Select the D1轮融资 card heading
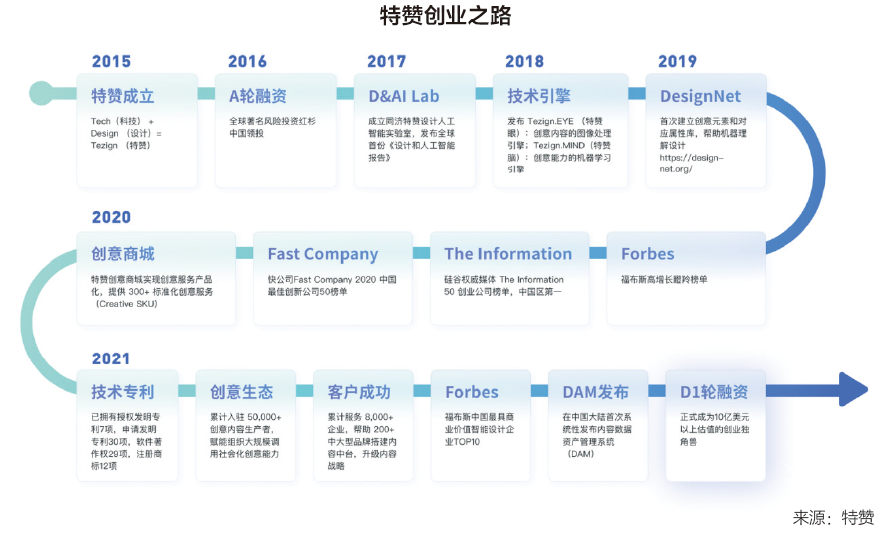Image resolution: width=888 pixels, height=536 pixels. pos(714,392)
